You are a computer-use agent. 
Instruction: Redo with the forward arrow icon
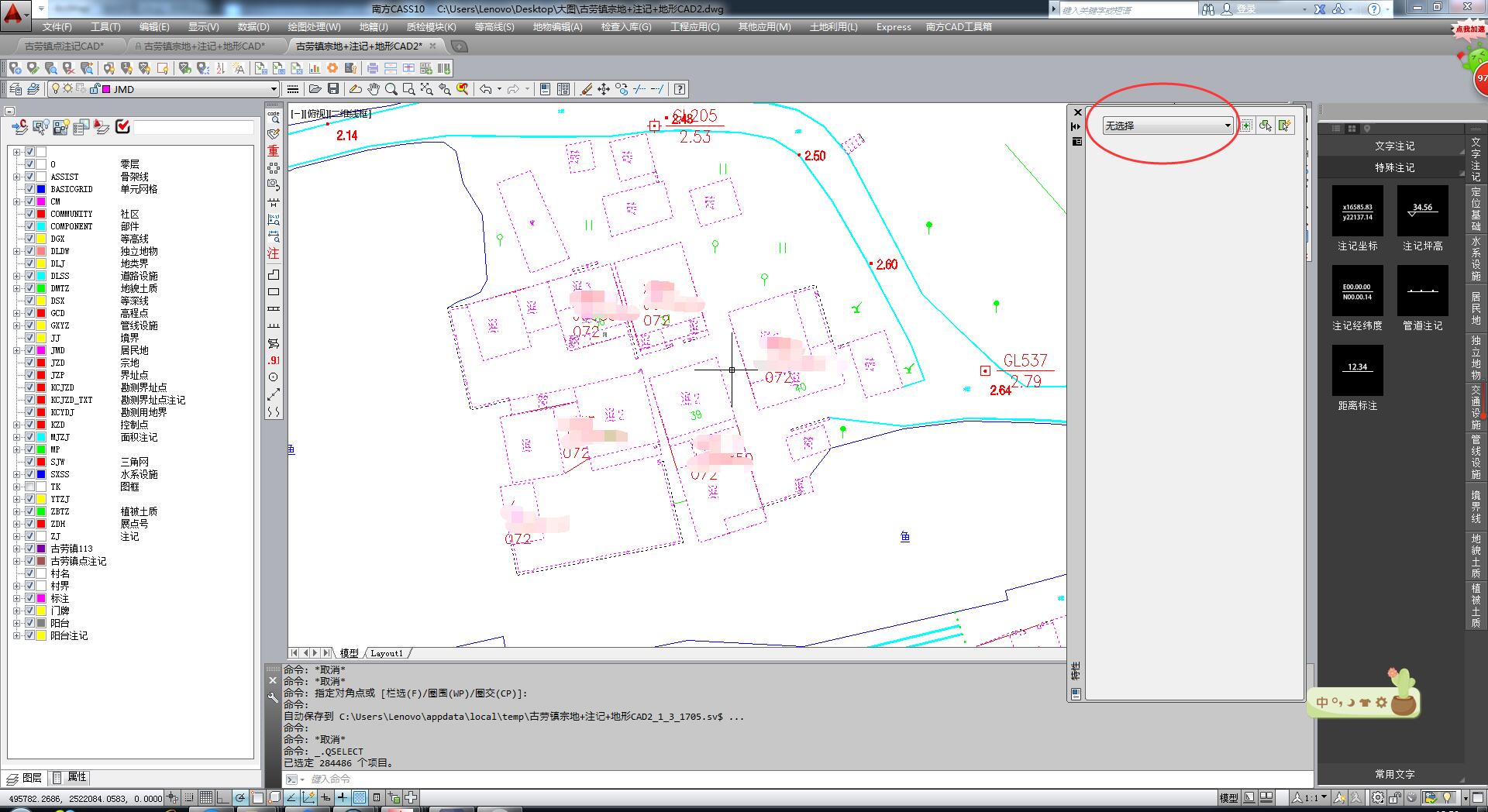pyautogui.click(x=513, y=89)
